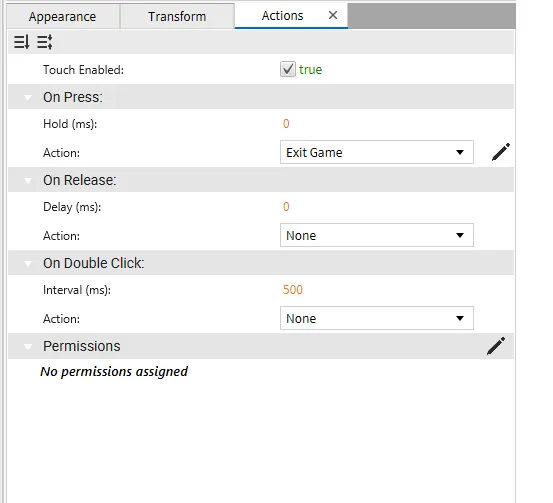Click the true label next to Touch Enabled
Image resolution: width=553 pixels, height=503 pixels.
click(310, 69)
